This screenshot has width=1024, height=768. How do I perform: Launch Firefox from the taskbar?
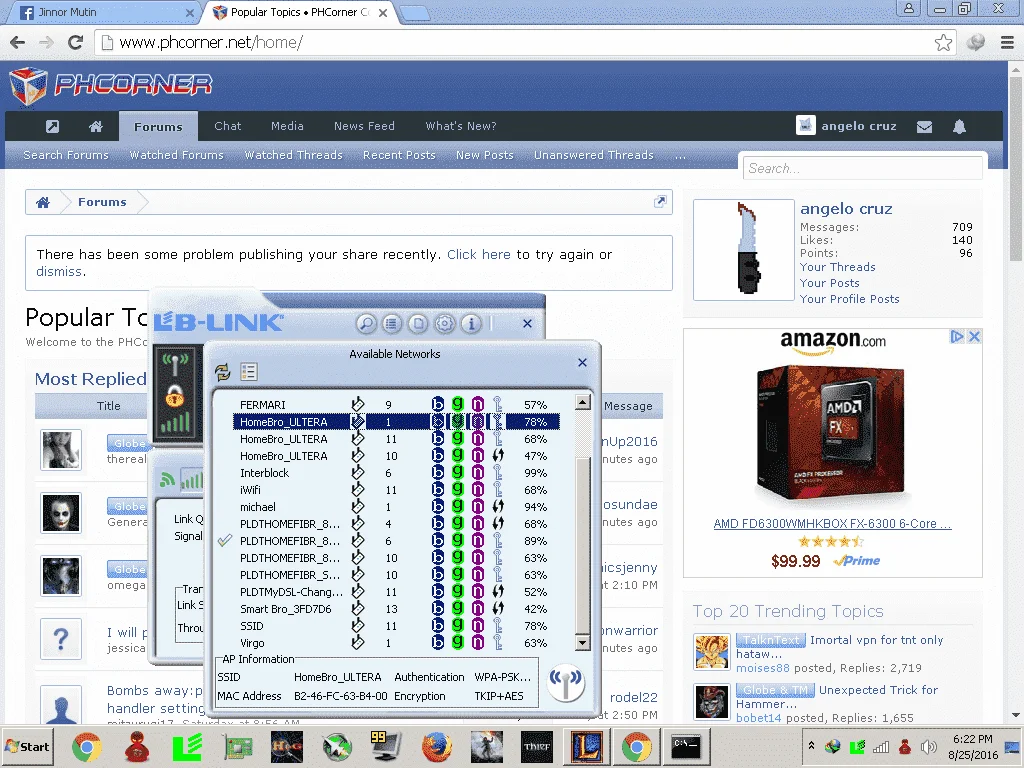pyautogui.click(x=436, y=747)
